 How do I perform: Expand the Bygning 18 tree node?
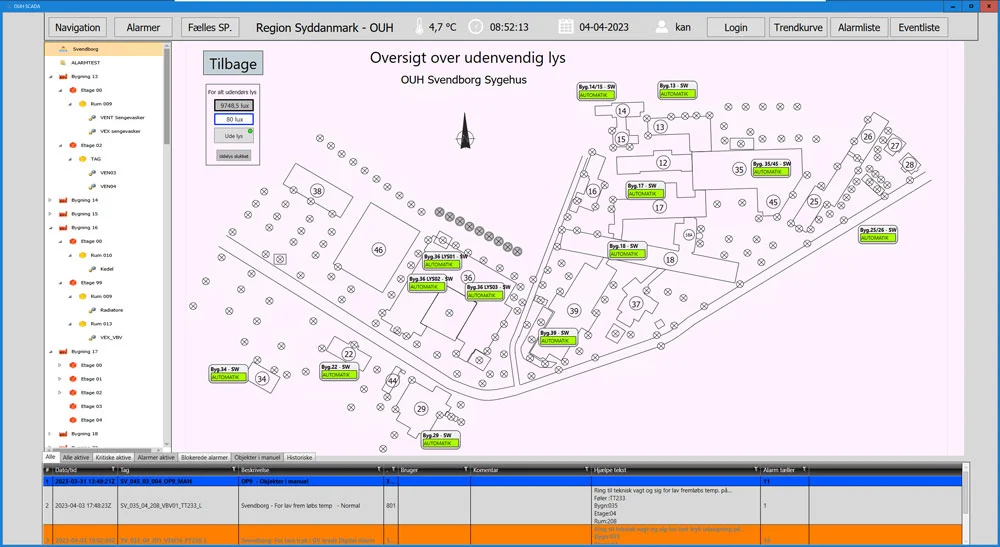(51, 434)
